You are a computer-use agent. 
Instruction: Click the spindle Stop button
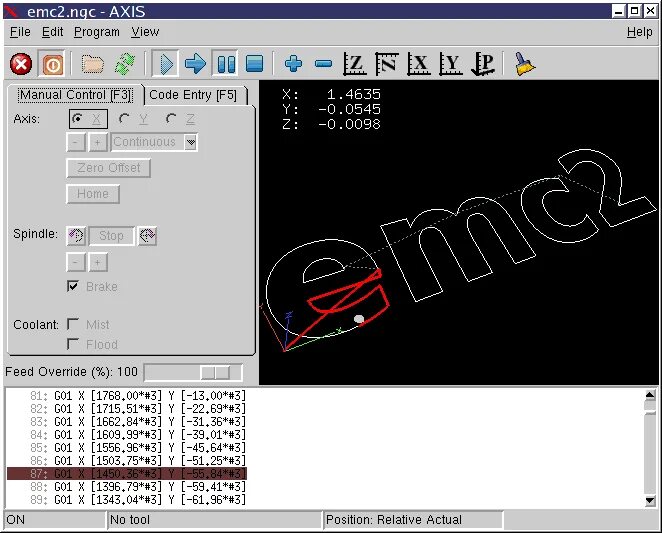pyautogui.click(x=111, y=236)
